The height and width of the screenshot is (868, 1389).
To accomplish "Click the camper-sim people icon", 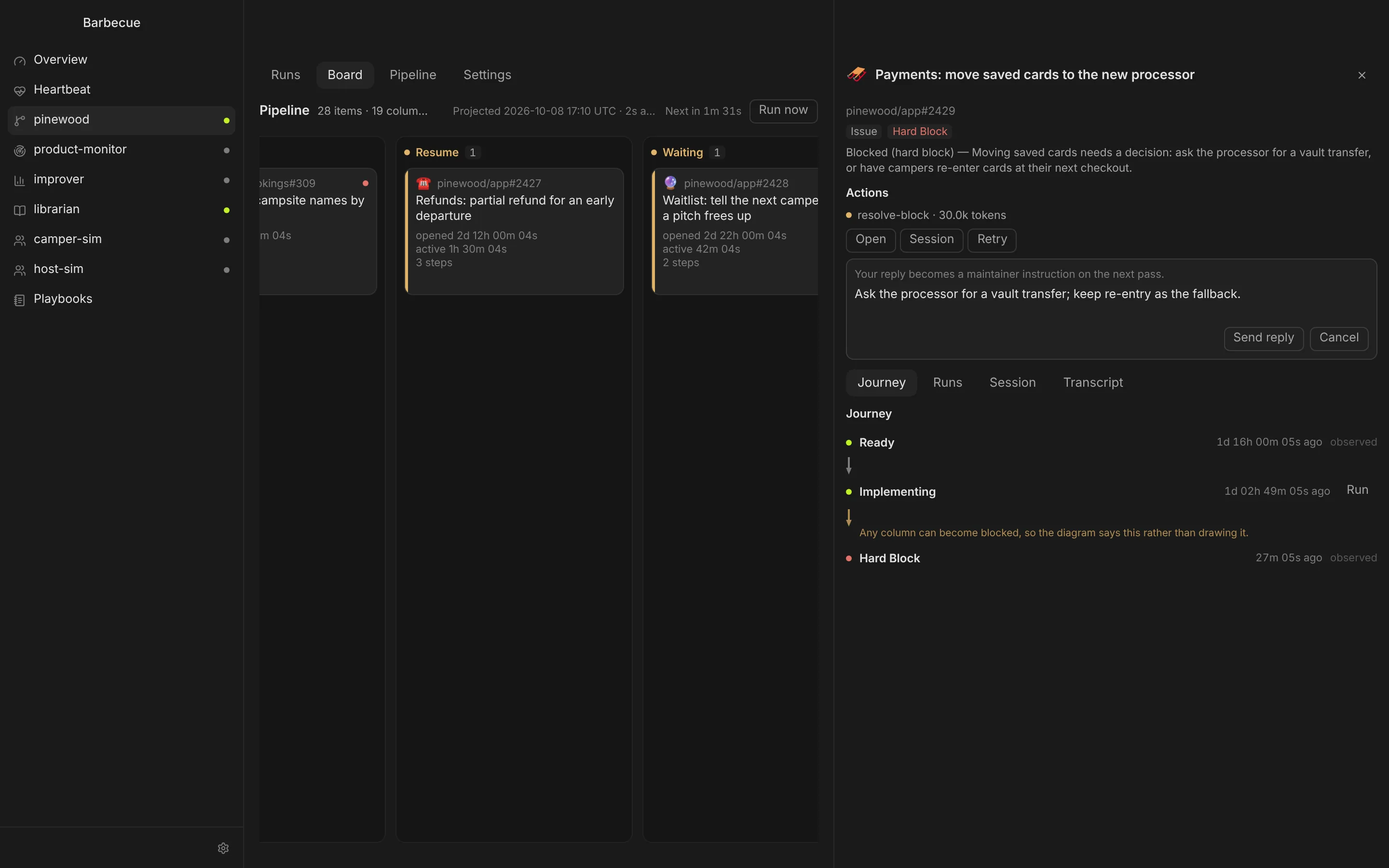I will [x=19, y=240].
